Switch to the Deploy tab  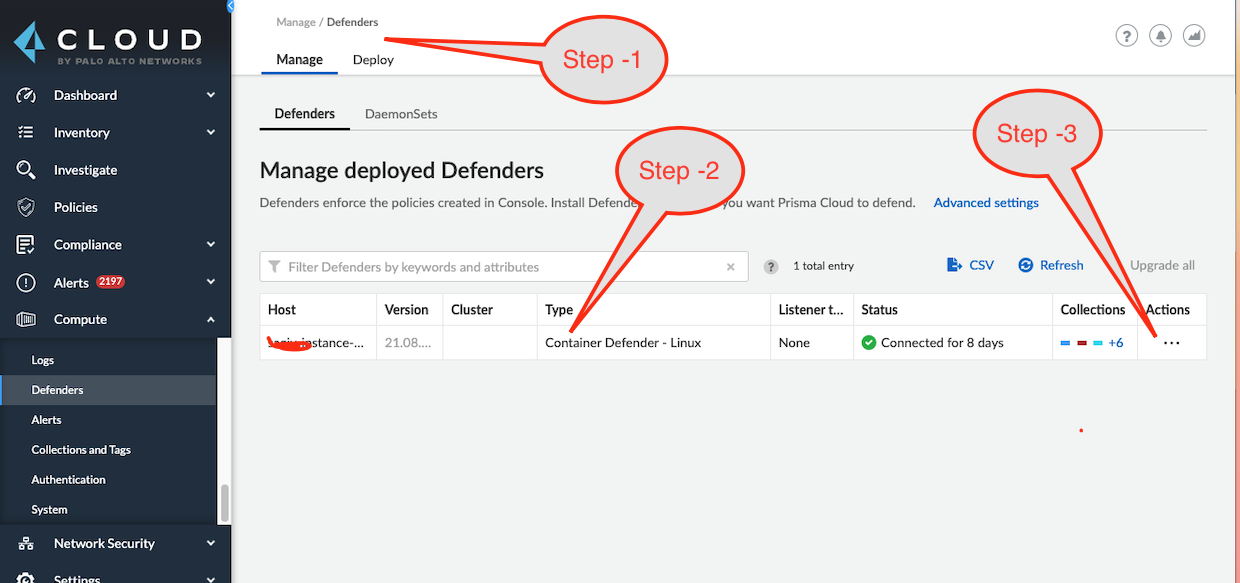(372, 59)
